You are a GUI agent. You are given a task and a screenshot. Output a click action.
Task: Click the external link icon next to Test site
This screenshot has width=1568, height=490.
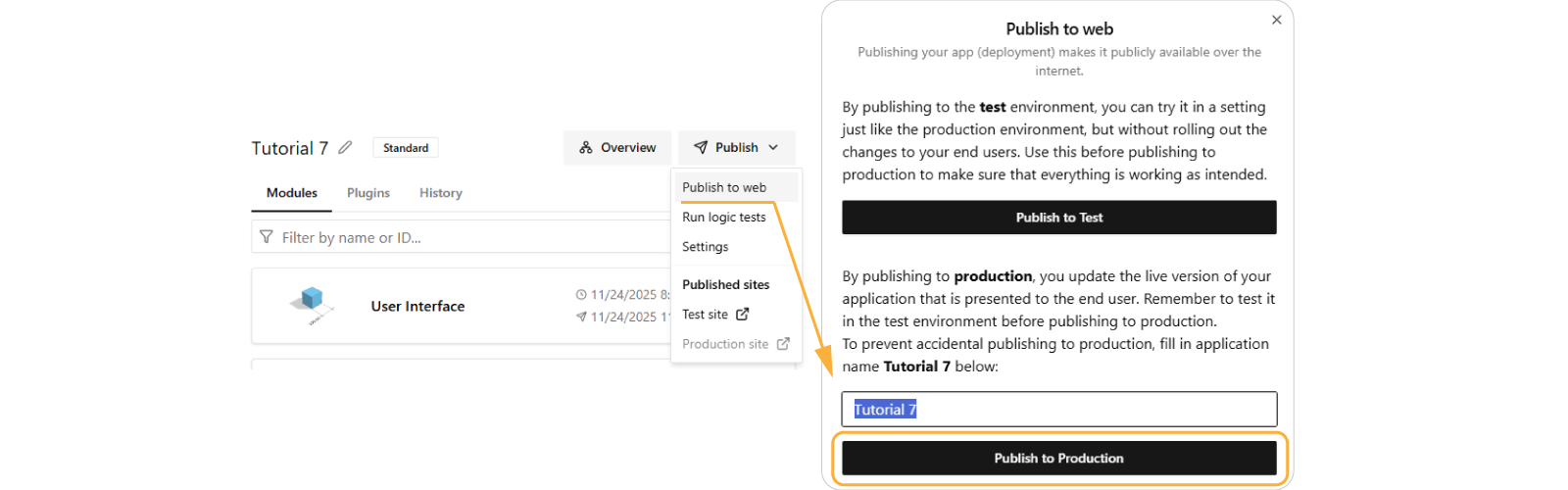coord(743,315)
